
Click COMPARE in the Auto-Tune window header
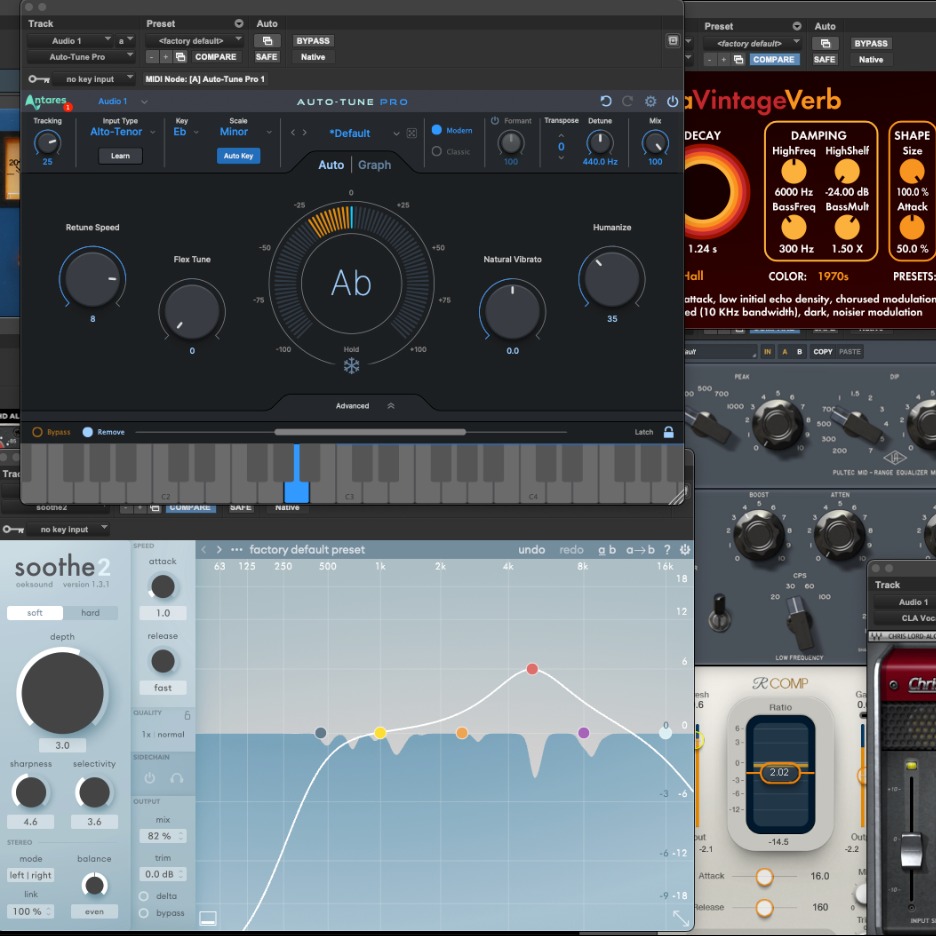(x=215, y=57)
